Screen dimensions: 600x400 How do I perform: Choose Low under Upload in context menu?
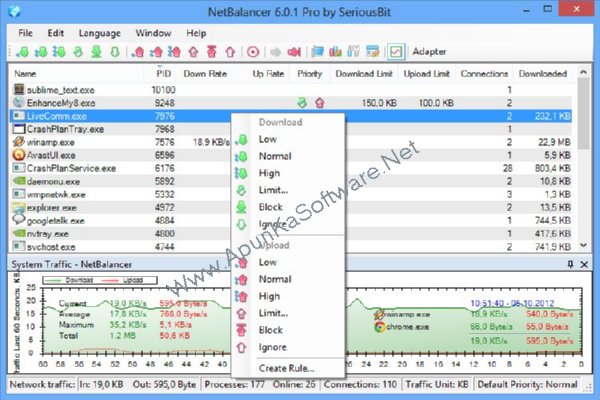click(x=288, y=263)
